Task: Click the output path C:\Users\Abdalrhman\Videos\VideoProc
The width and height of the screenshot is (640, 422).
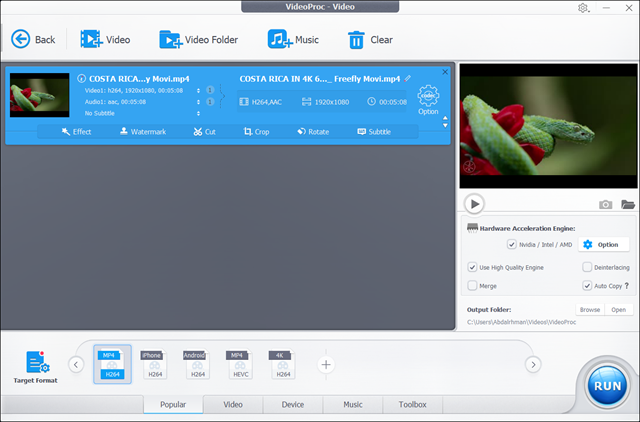Action: pyautogui.click(x=521, y=322)
